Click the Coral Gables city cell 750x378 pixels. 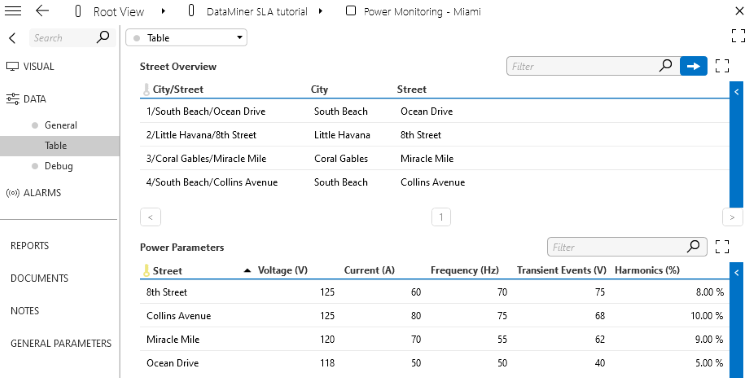tap(341, 158)
